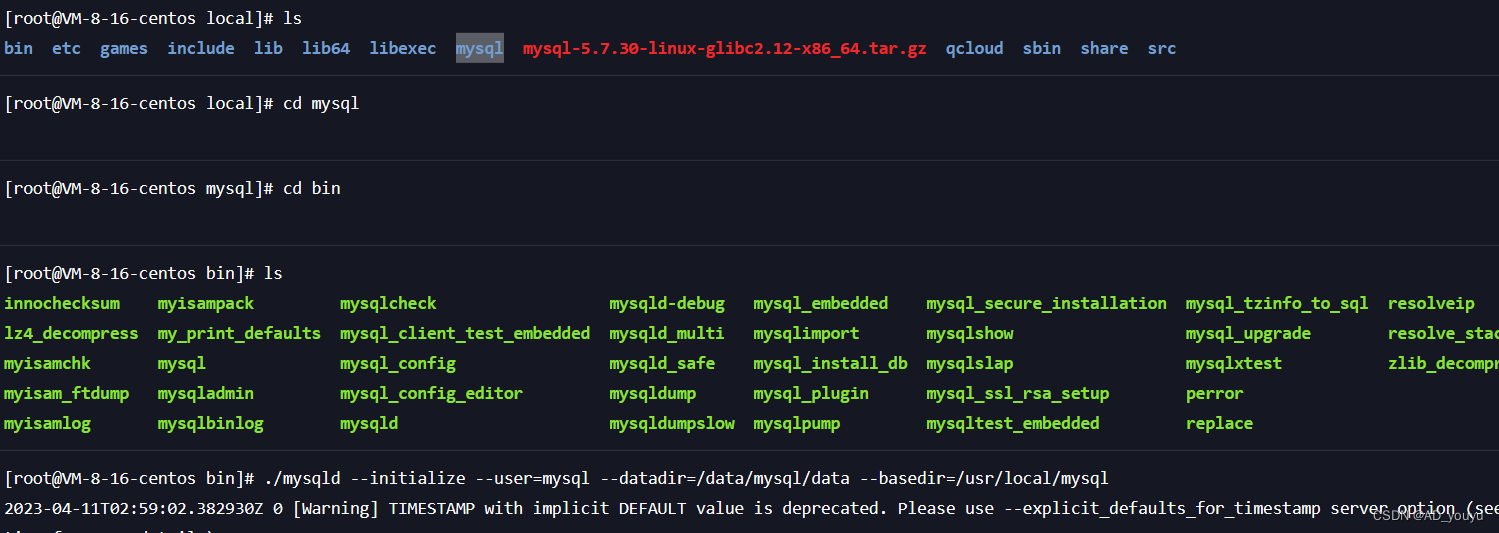The width and height of the screenshot is (1499, 533).
Task: Click the mysql_upgrade file name
Action: click(1248, 333)
